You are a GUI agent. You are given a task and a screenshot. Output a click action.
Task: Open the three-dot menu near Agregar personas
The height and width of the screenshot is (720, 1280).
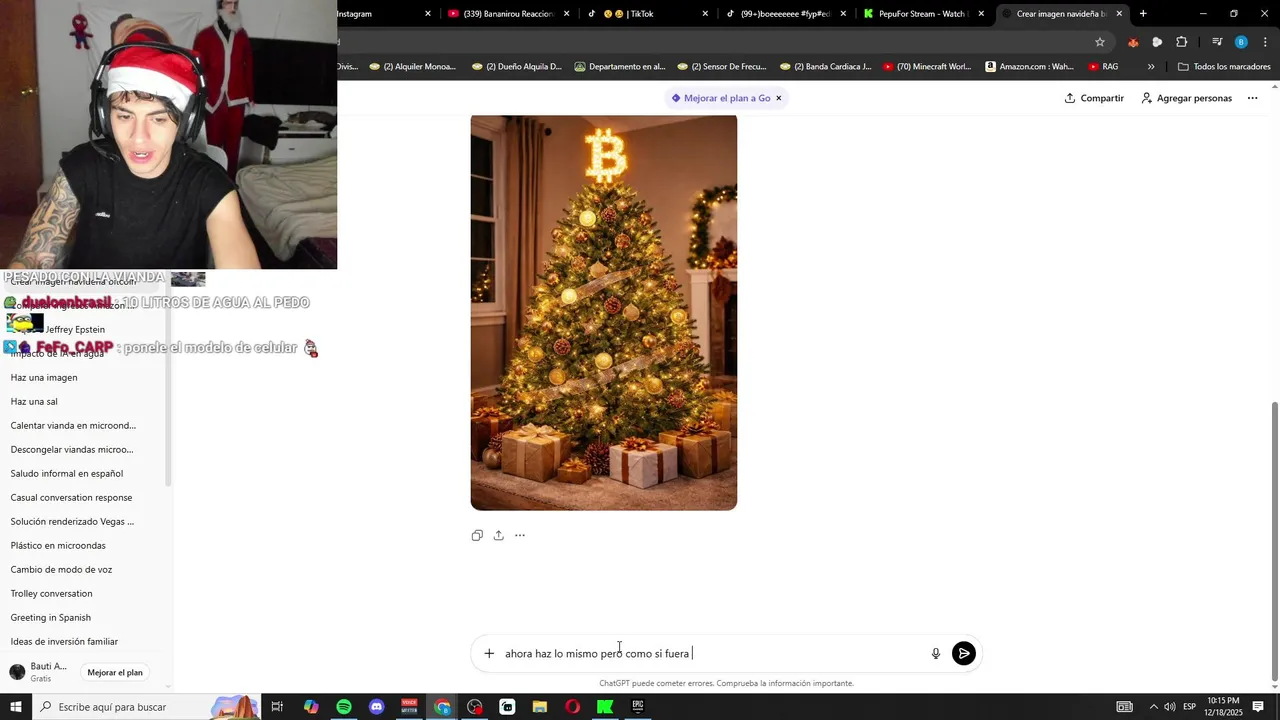pyautogui.click(x=1252, y=98)
